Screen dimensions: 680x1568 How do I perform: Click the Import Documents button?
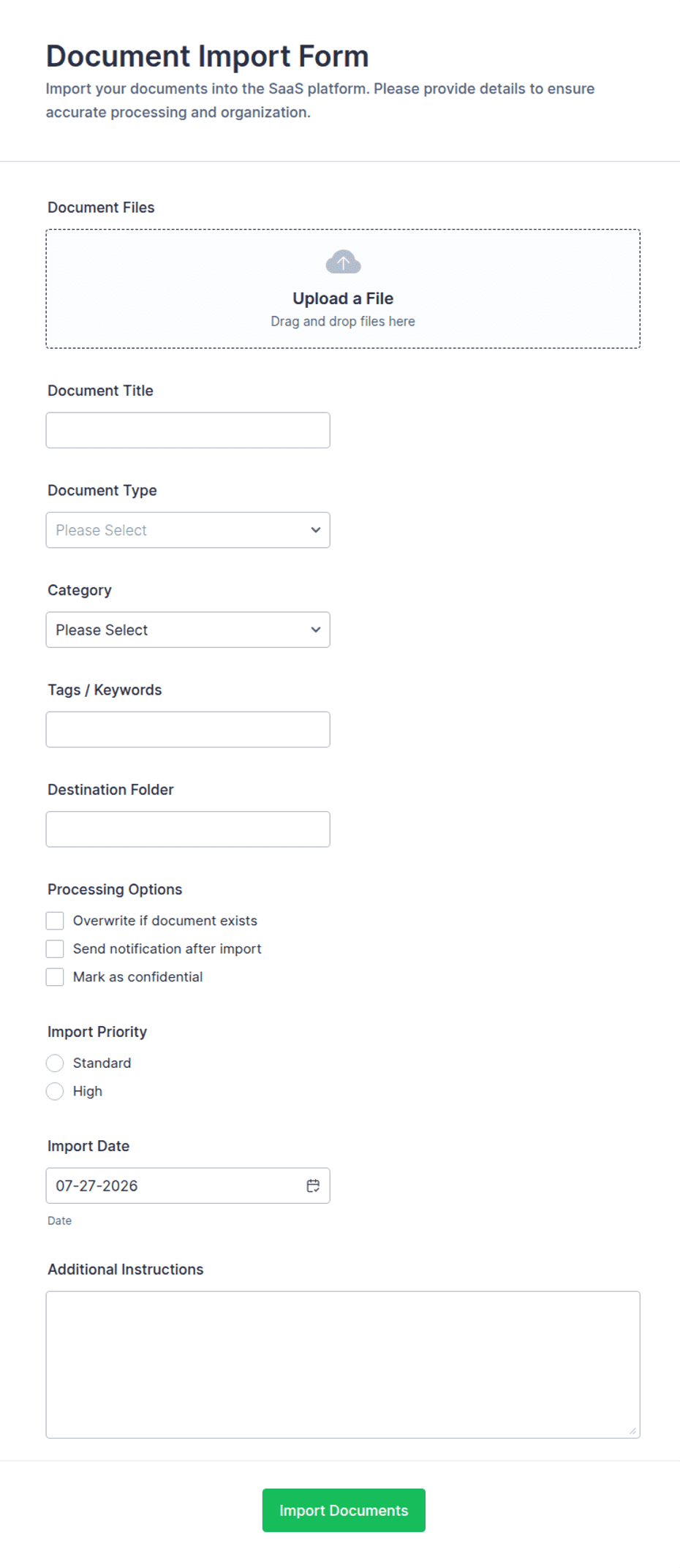coord(344,1510)
